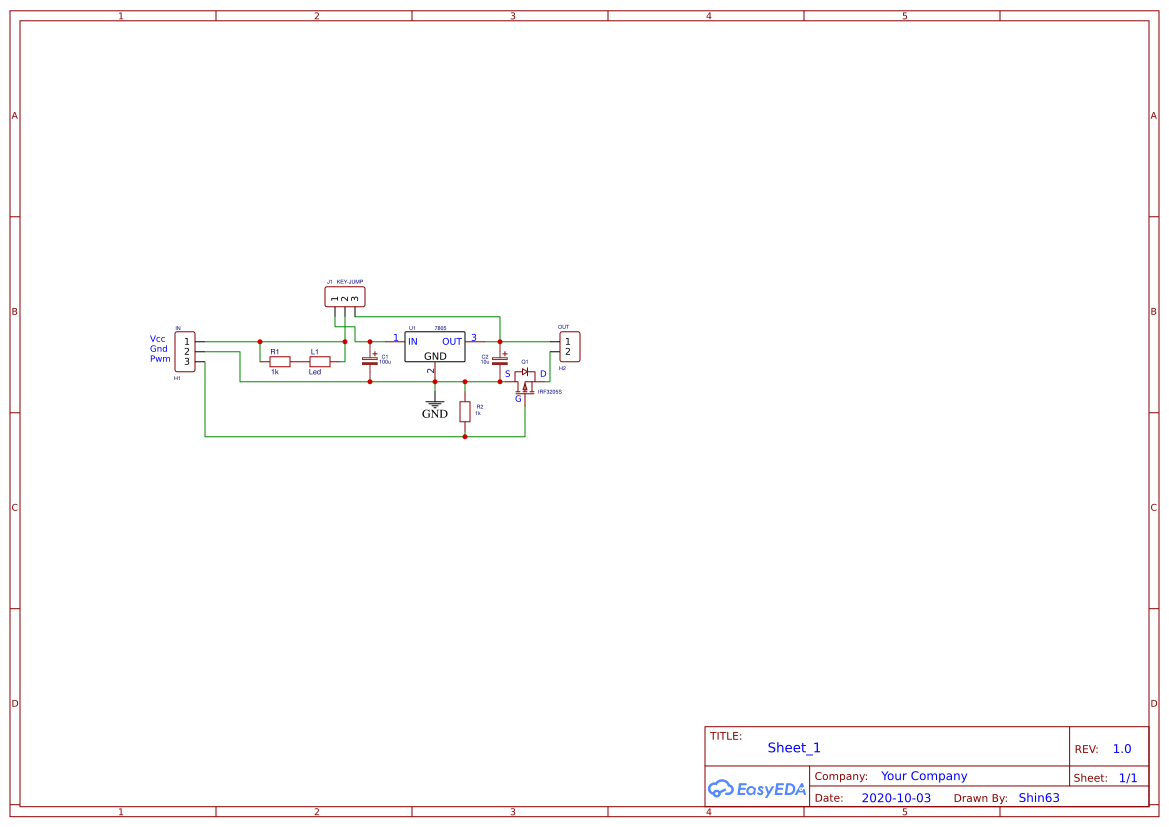The height and width of the screenshot is (827, 1169).
Task: Click the EasyEDA logo in title block
Action: click(757, 789)
